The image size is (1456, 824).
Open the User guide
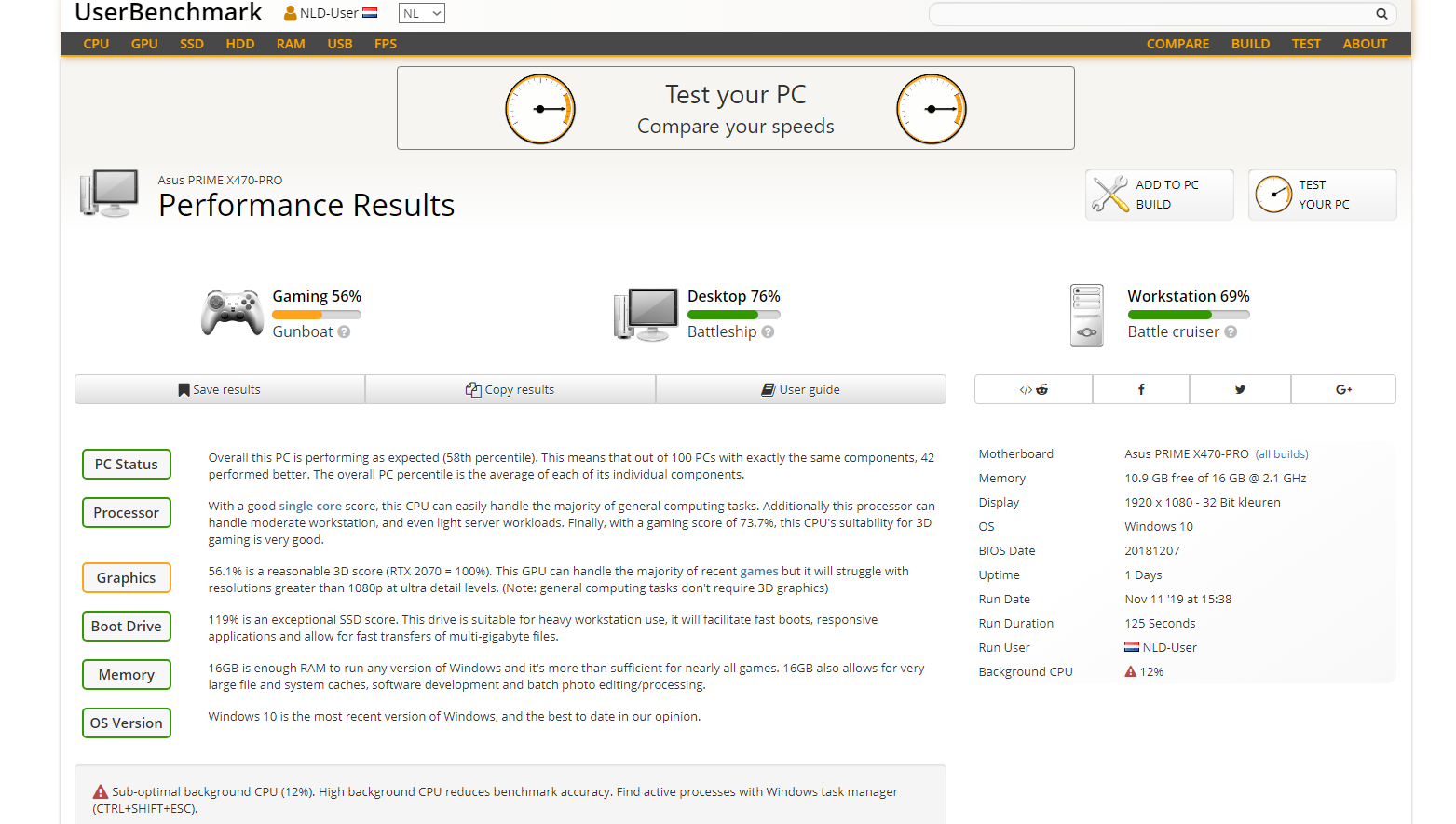(x=801, y=389)
